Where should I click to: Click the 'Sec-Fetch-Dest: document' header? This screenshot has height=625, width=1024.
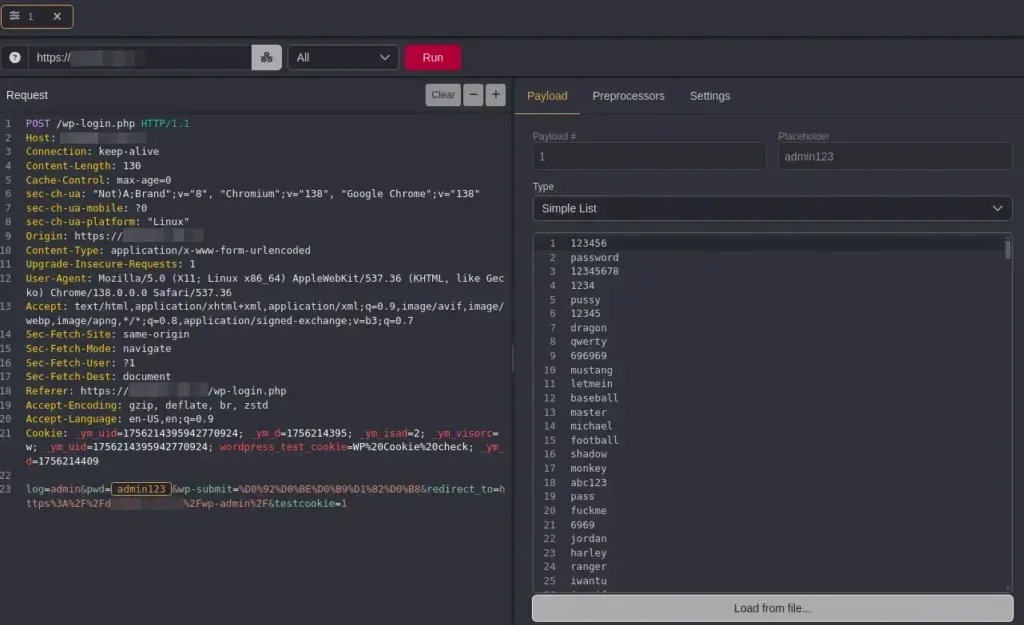(x=98, y=377)
